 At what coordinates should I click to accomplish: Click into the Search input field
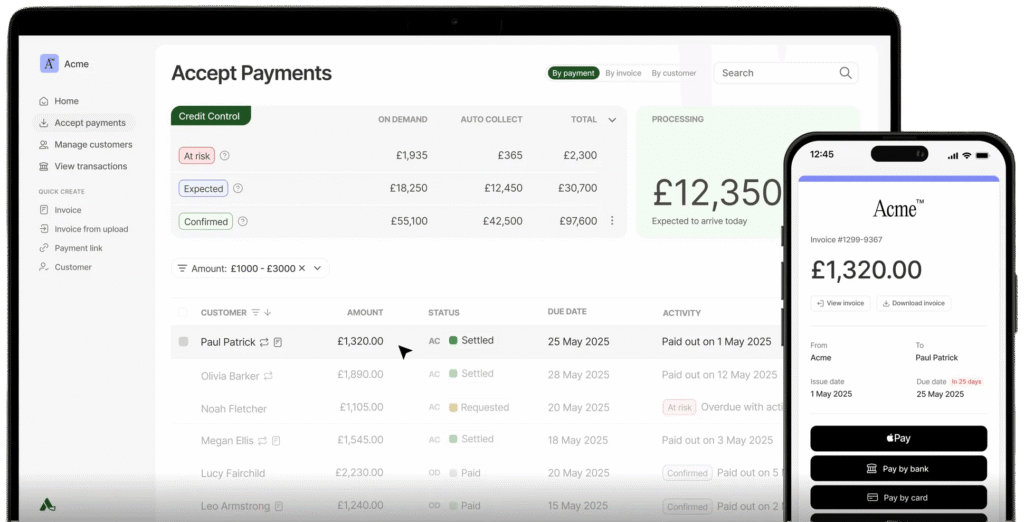tap(775, 73)
